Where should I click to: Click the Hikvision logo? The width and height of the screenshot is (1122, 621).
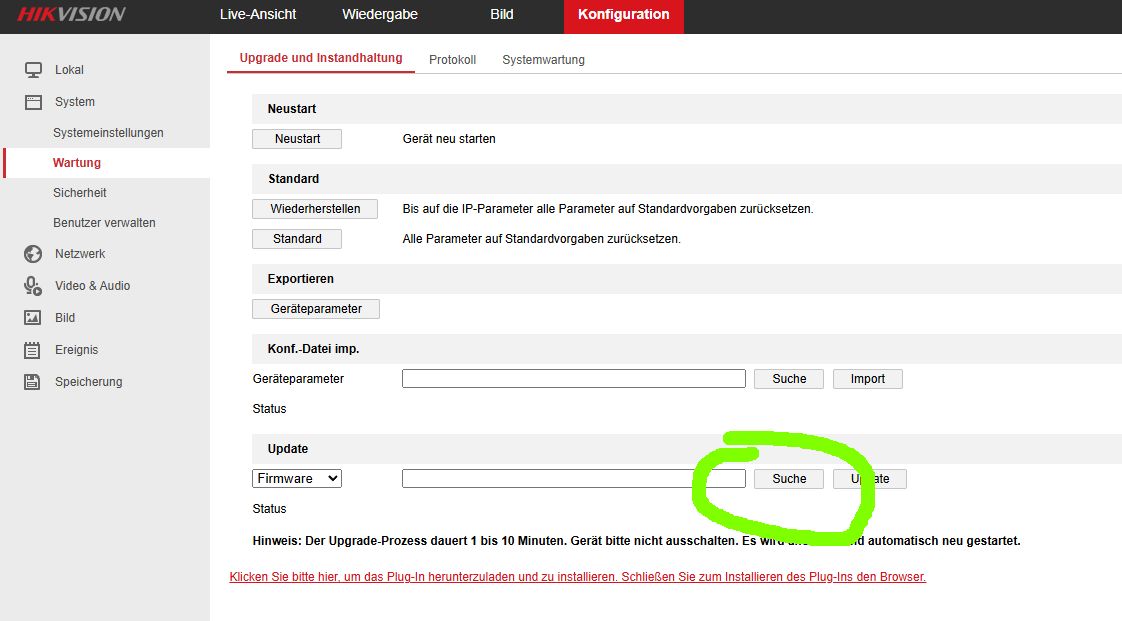[71, 14]
